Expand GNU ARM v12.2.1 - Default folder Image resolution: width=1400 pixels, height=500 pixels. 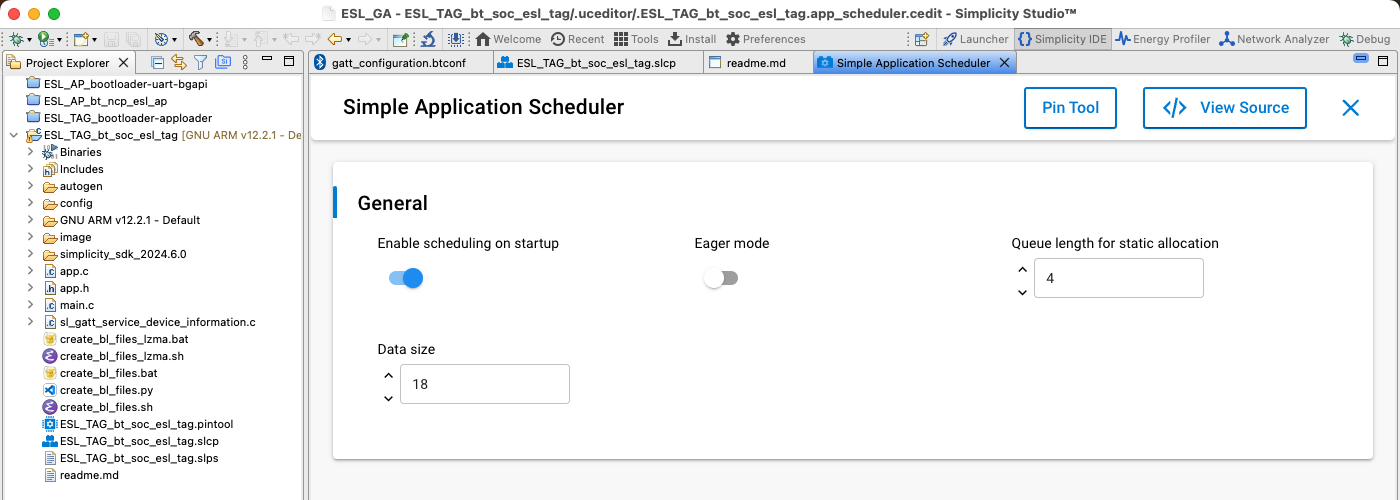click(31, 220)
